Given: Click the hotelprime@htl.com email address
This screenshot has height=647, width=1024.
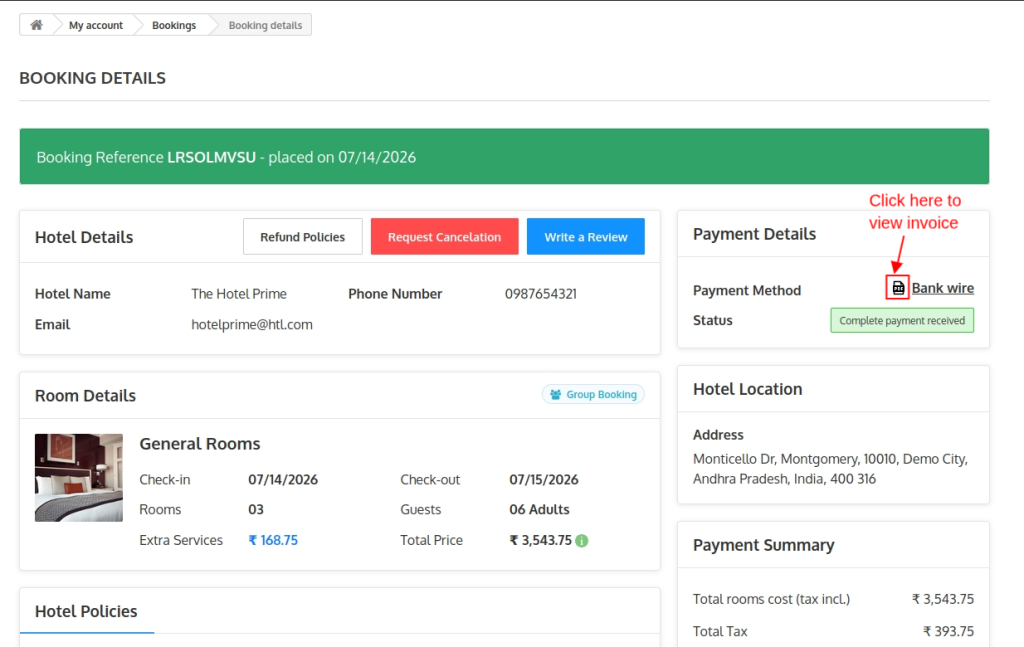Looking at the screenshot, I should click(252, 324).
